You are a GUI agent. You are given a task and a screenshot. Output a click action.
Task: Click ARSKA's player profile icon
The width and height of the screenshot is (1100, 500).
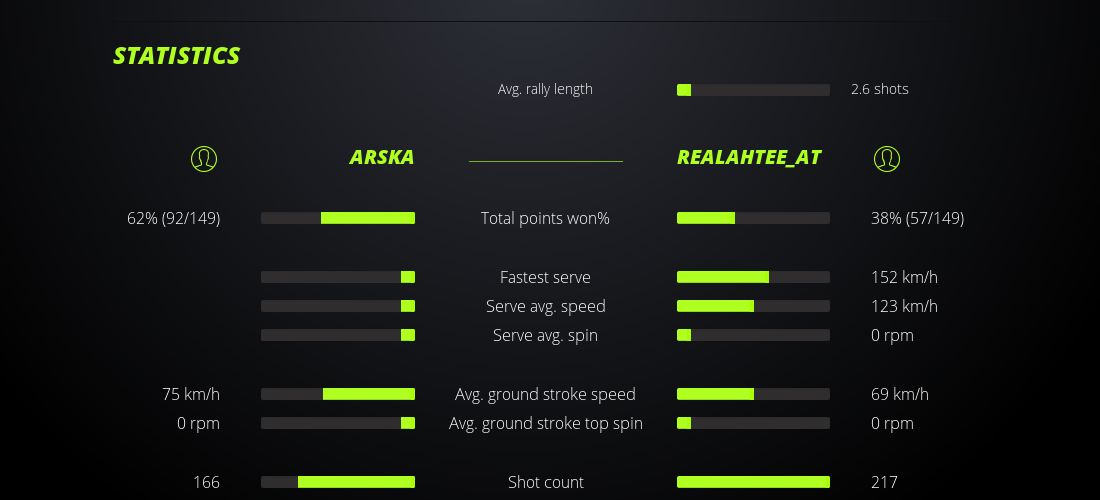[x=204, y=158]
